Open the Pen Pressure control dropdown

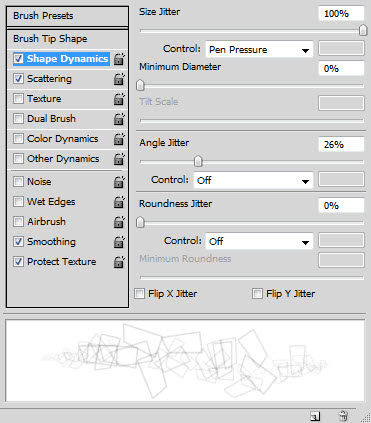[x=259, y=50]
